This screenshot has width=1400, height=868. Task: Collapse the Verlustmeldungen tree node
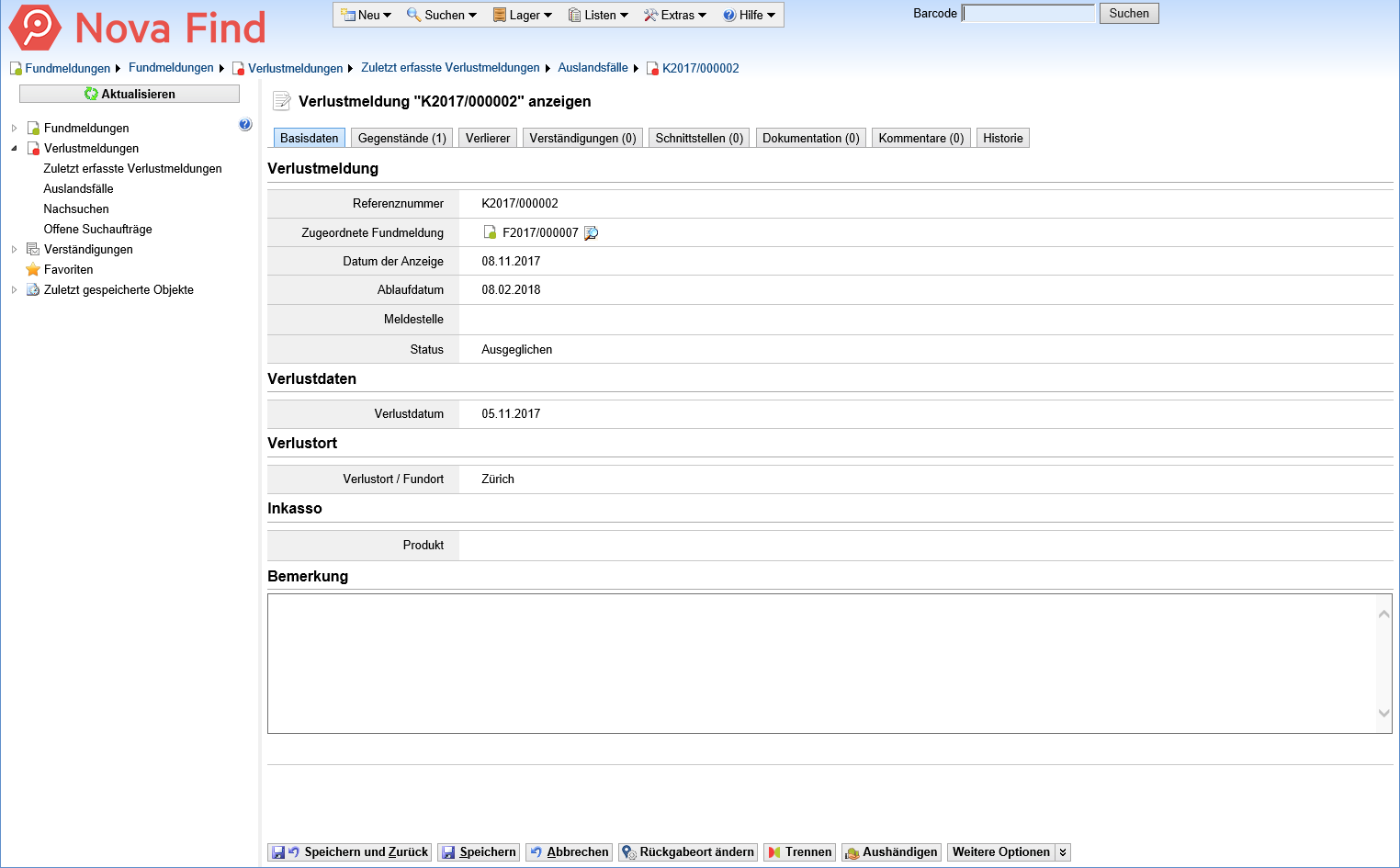point(14,149)
